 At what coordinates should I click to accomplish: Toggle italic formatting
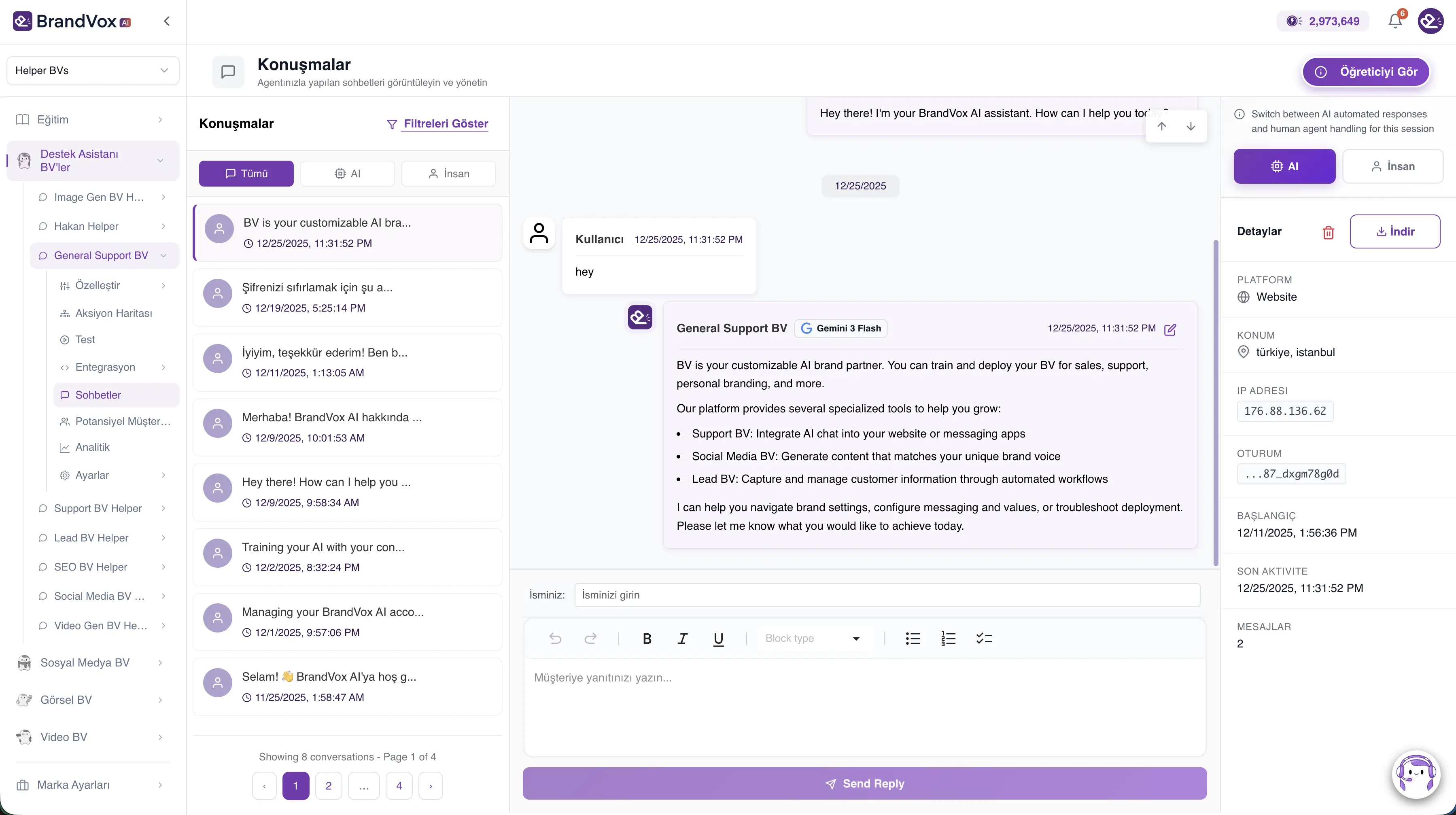pyautogui.click(x=682, y=639)
